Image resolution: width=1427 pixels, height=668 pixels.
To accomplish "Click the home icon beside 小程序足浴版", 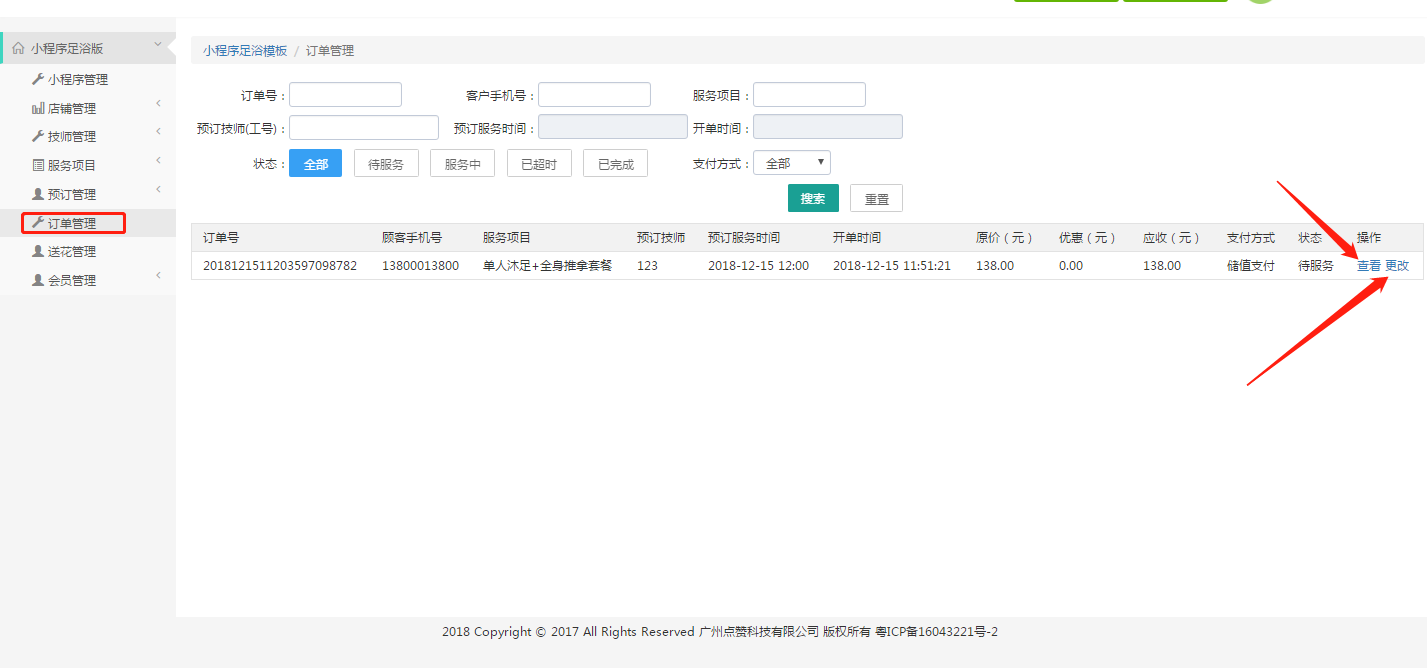I will point(18,48).
